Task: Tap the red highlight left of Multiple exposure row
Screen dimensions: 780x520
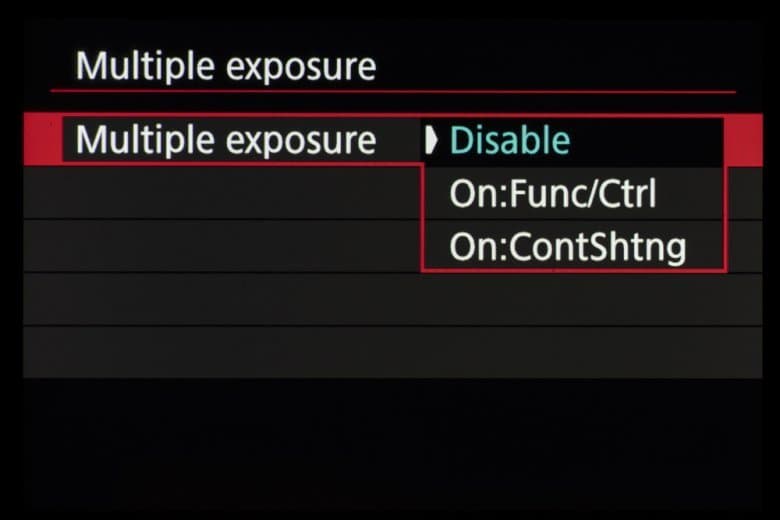Action: [x=42, y=140]
